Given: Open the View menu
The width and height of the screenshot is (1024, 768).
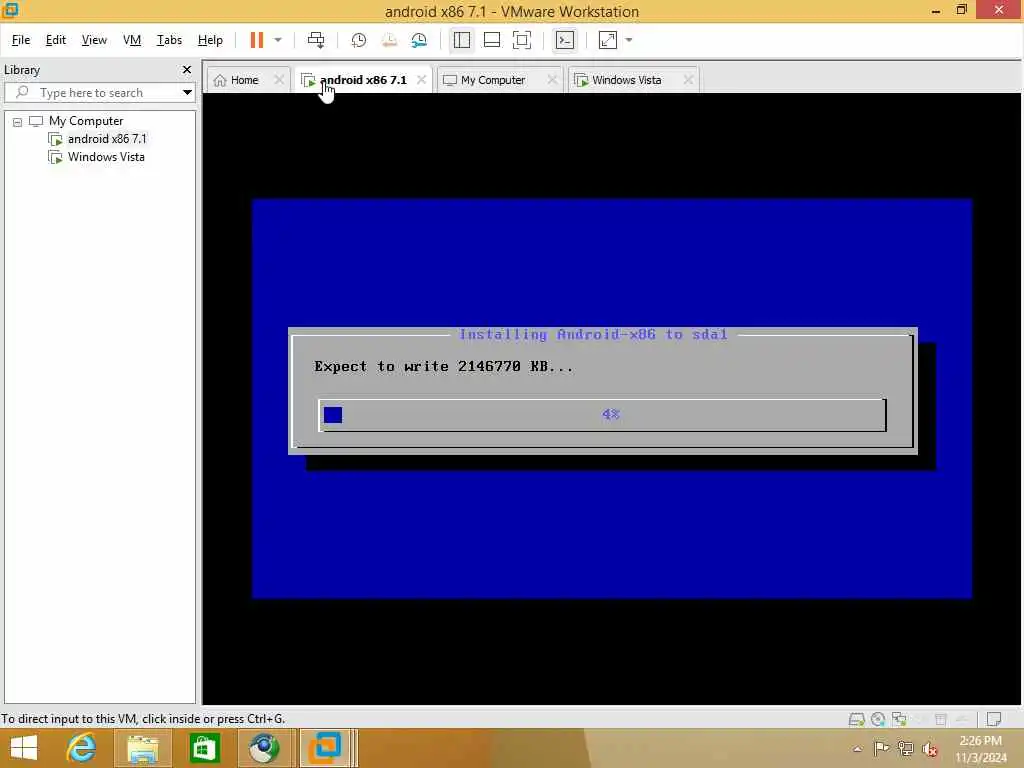Looking at the screenshot, I should [x=94, y=40].
